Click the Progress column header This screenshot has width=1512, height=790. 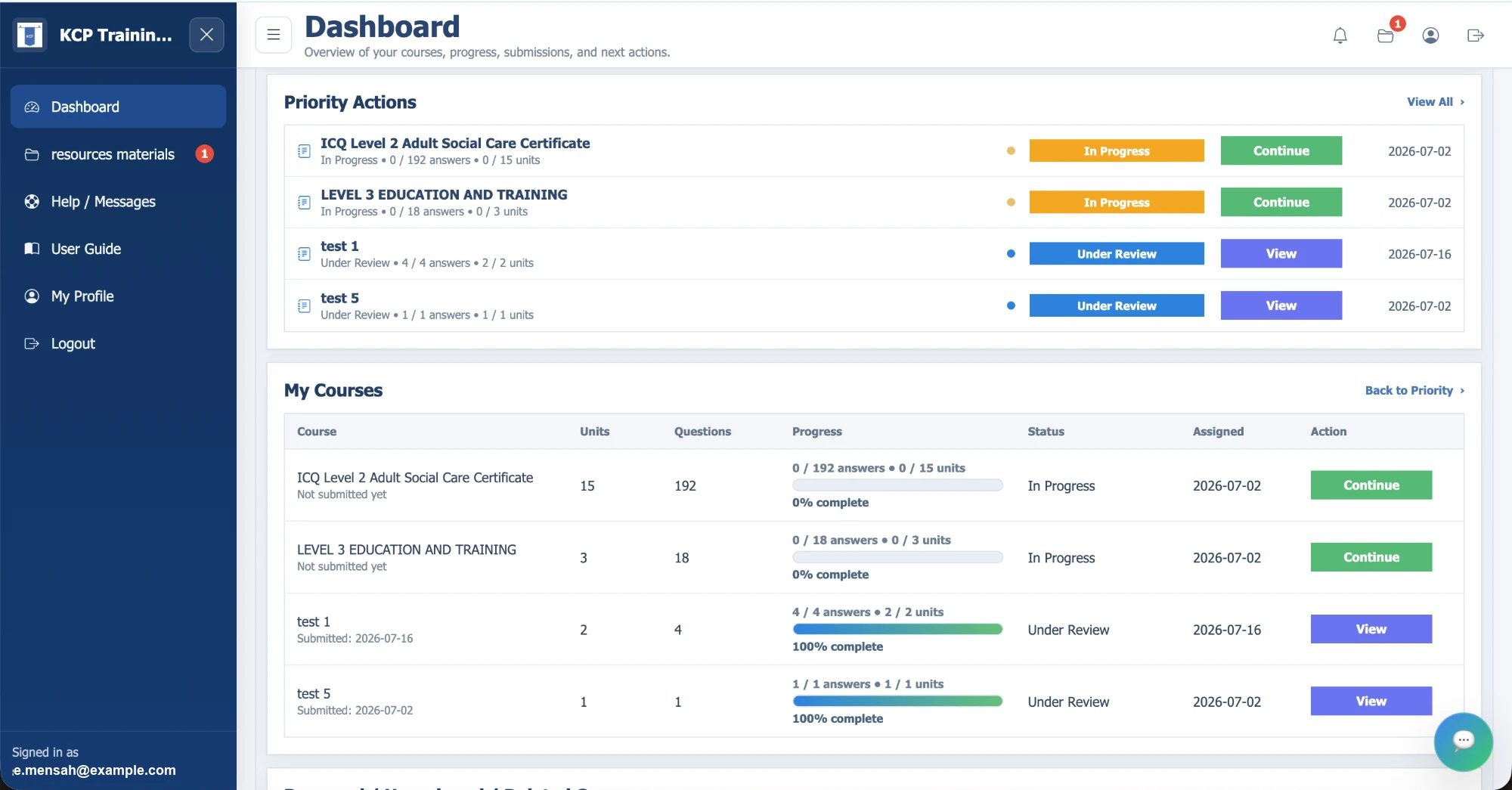[816, 432]
